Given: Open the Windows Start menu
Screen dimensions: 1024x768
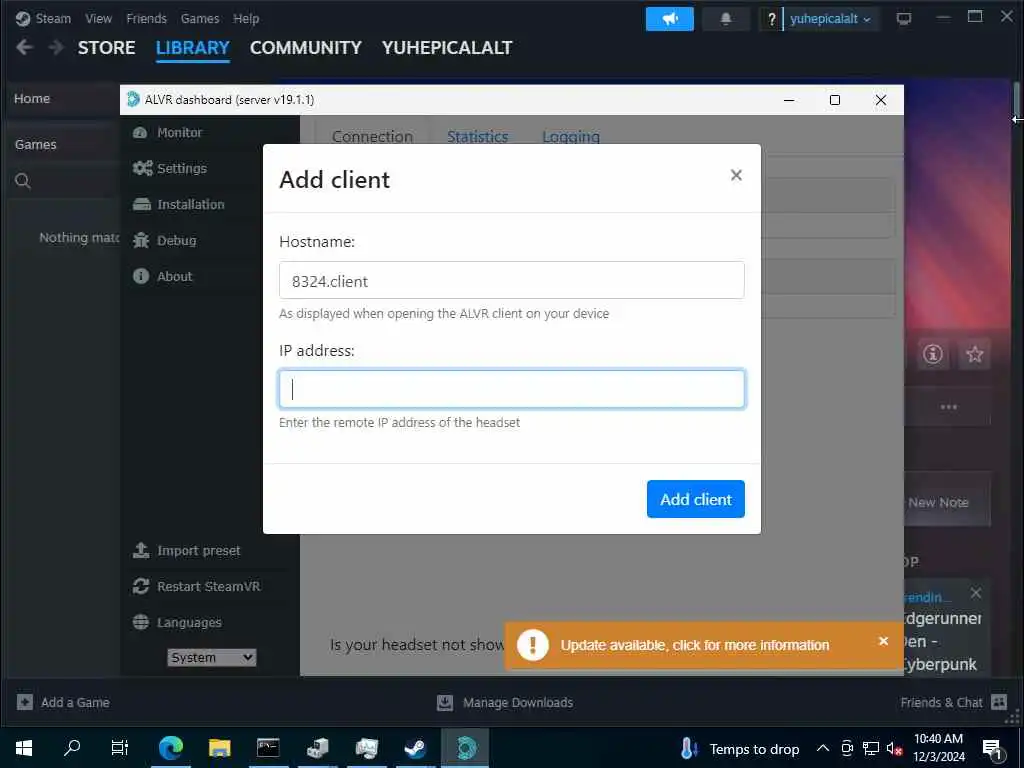Looking at the screenshot, I should pos(24,748).
